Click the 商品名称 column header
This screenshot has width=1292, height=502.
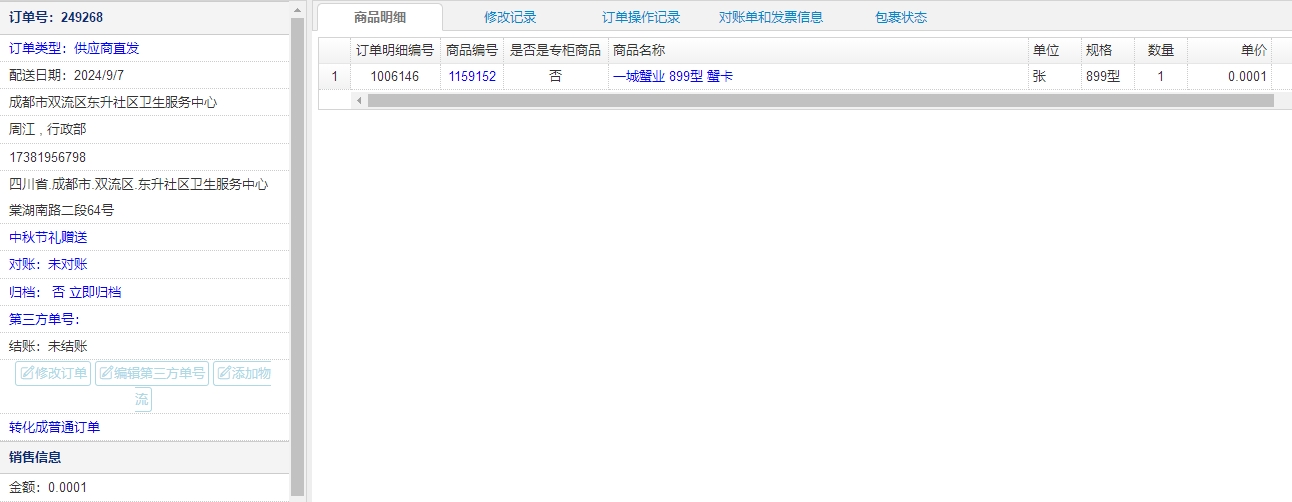[818, 50]
